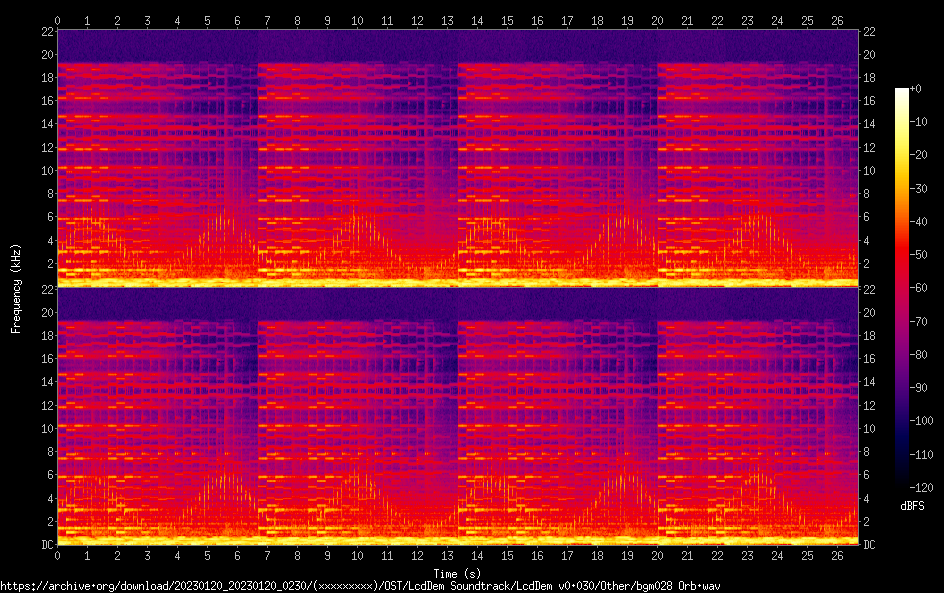Choose the 5 second tick on top time axis

click(x=207, y=20)
